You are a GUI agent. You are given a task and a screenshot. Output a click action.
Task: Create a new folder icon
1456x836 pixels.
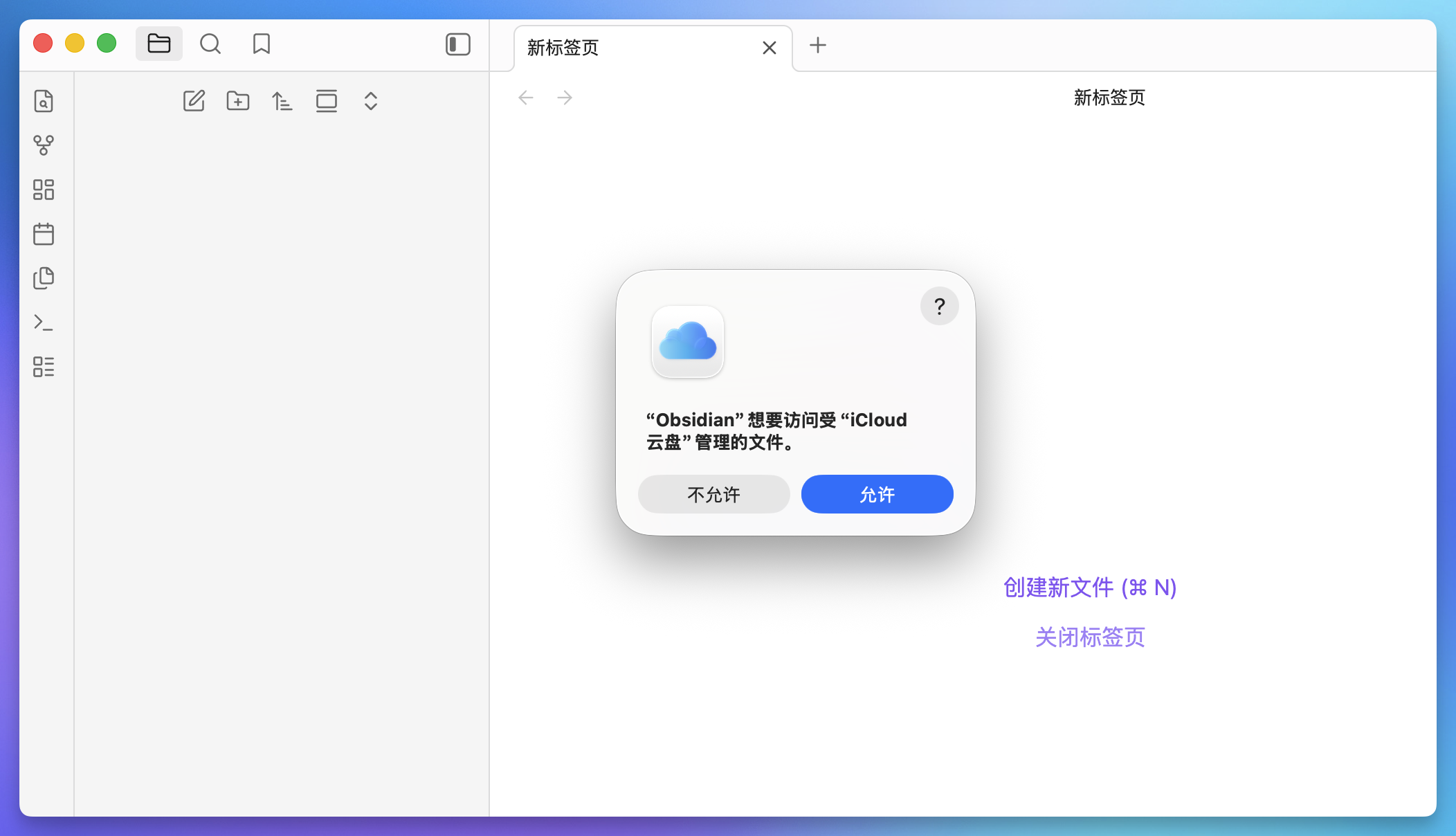(238, 101)
